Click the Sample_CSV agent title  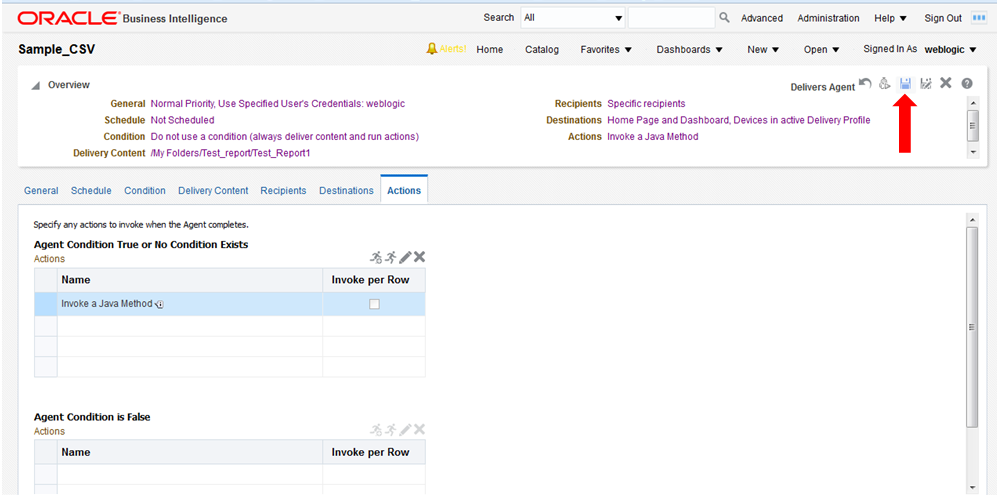[x=57, y=50]
